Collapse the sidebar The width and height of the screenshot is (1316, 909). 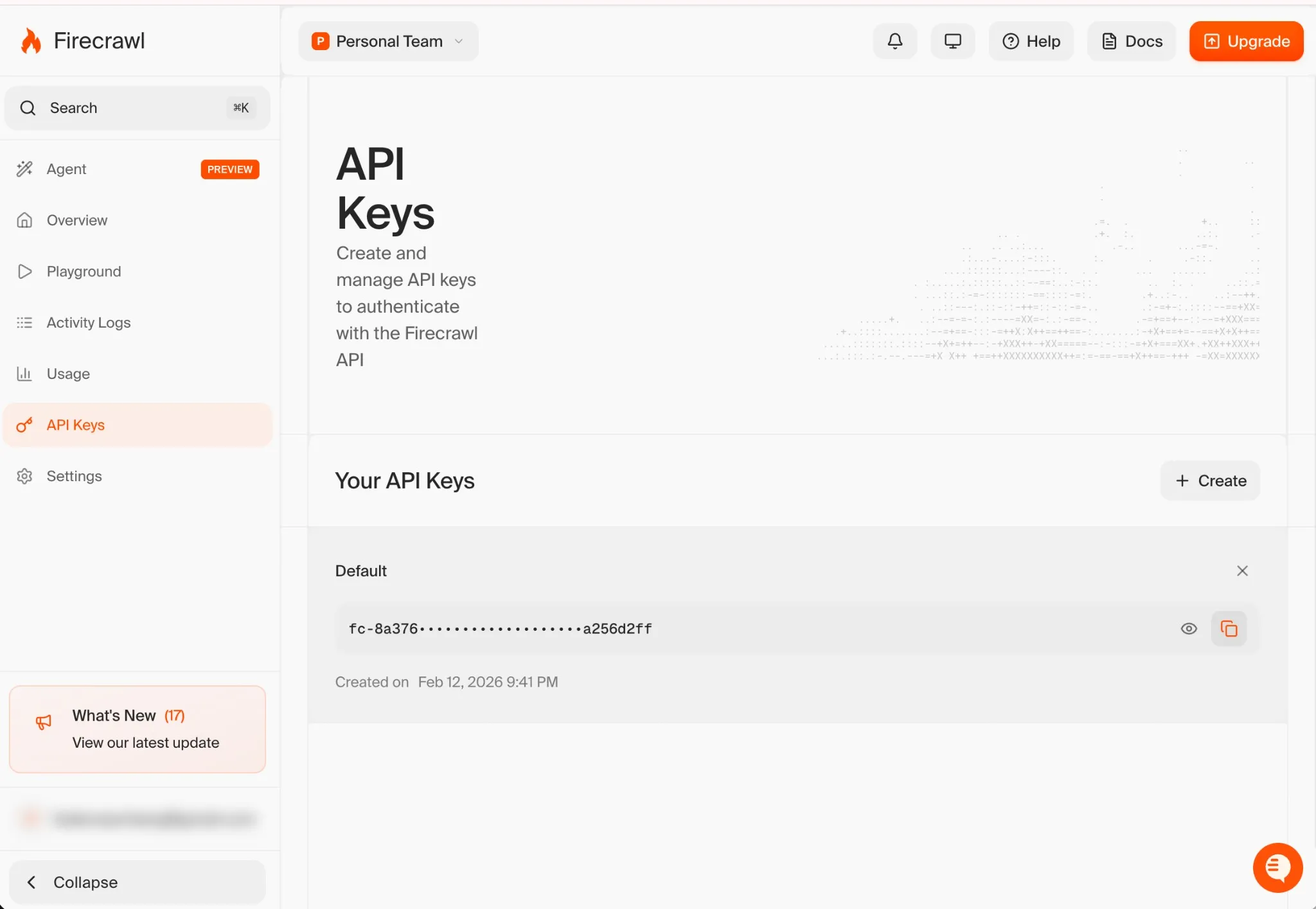point(137,882)
